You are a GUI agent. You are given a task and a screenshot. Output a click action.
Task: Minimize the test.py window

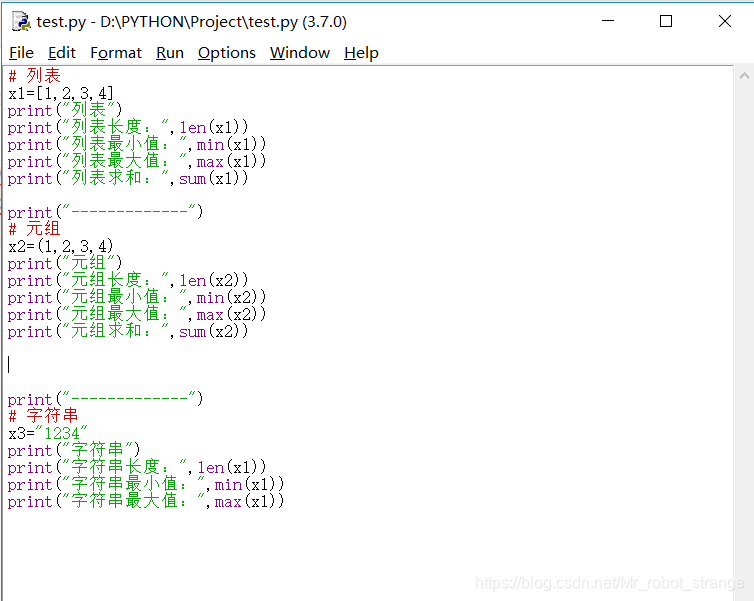(608, 21)
